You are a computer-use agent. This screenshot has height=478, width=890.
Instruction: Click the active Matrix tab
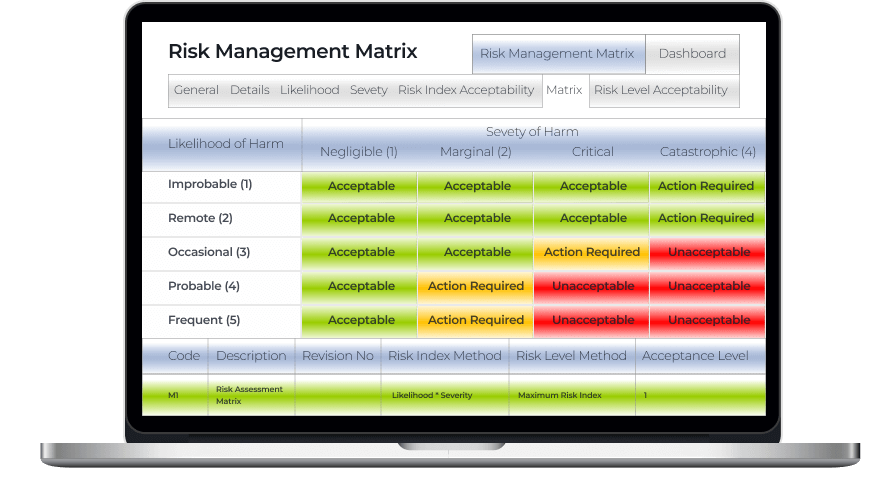[x=564, y=90]
